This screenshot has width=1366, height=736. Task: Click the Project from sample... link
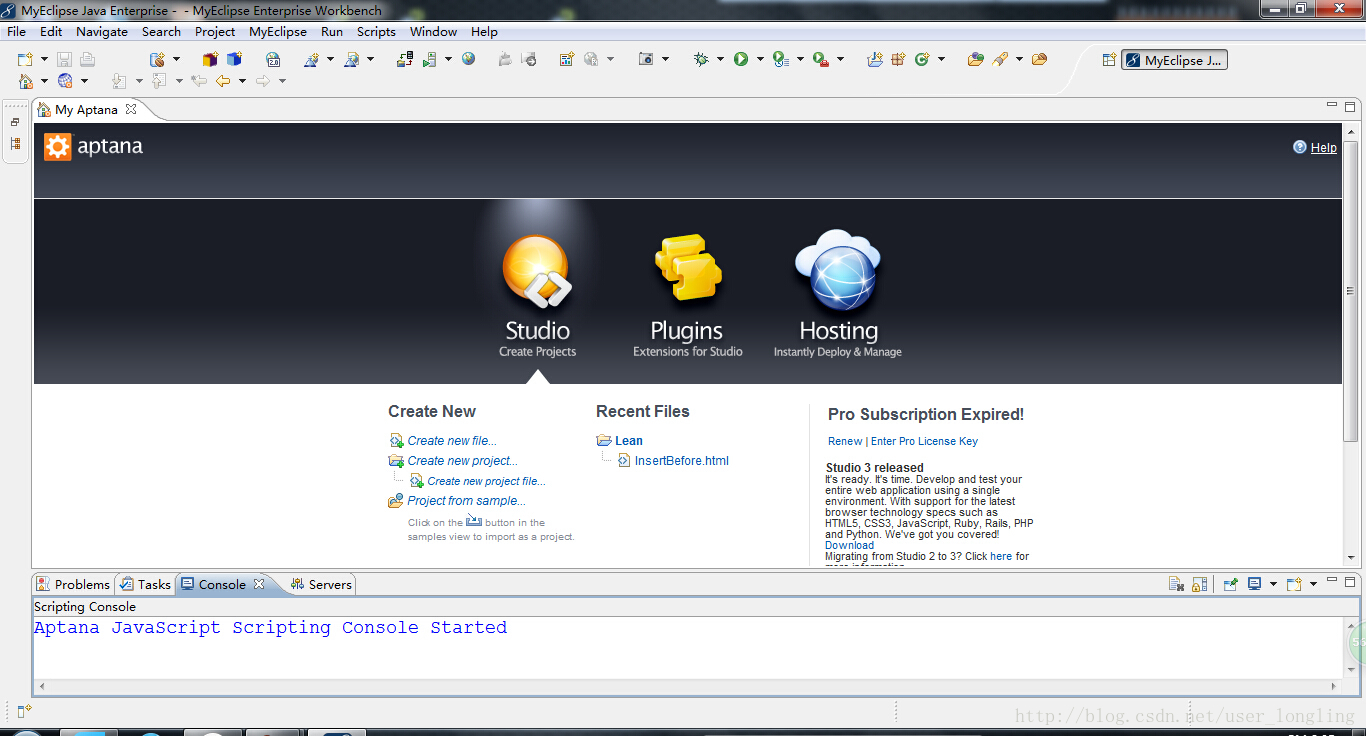pos(466,501)
